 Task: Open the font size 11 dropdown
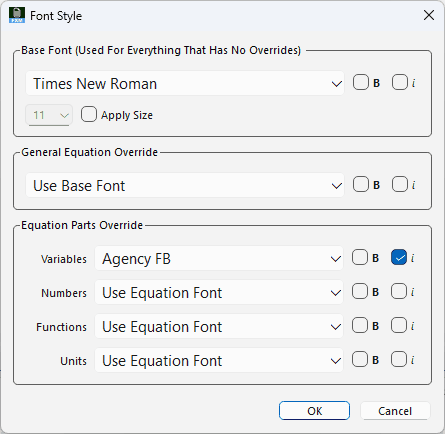(x=49, y=115)
